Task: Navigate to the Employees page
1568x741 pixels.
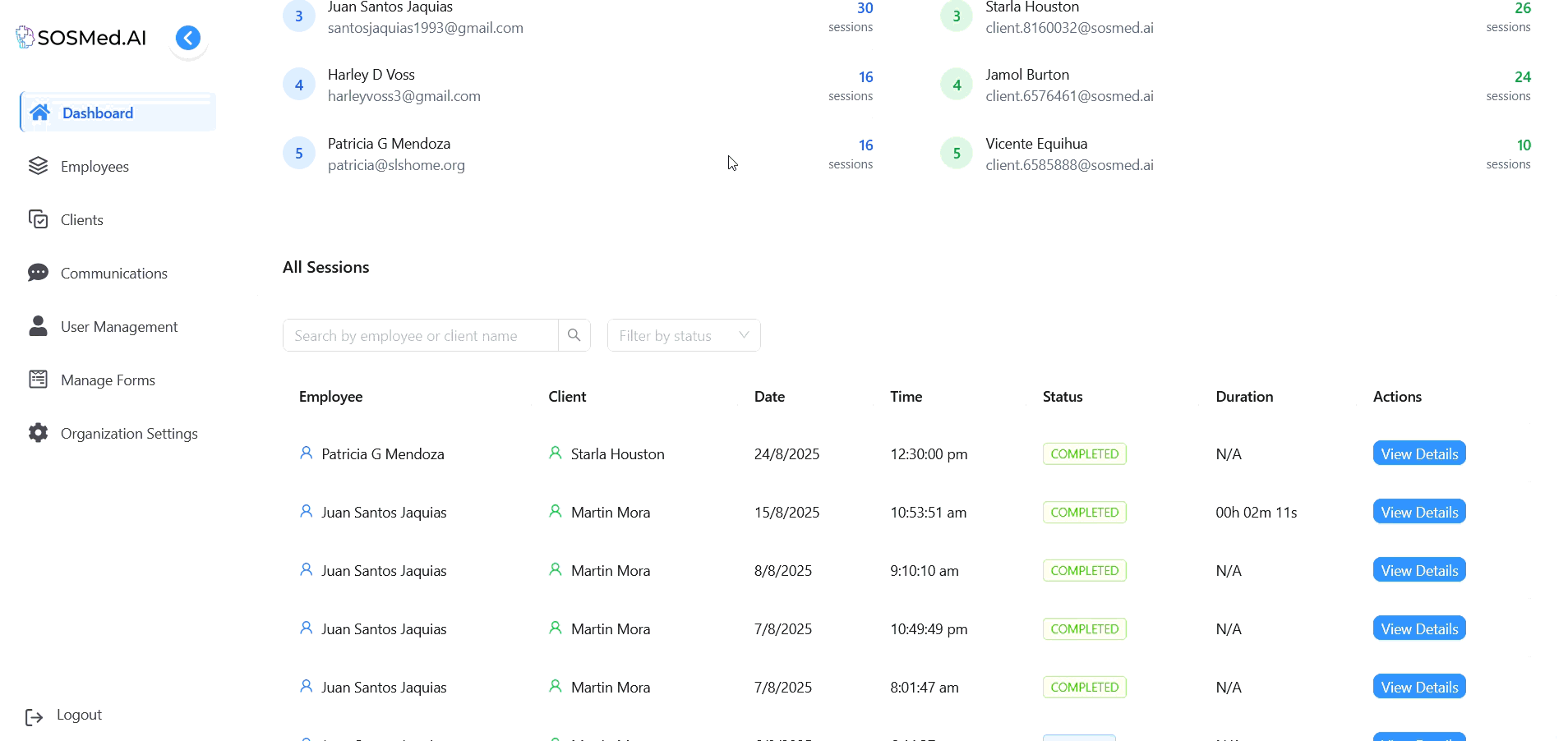Action: point(95,165)
